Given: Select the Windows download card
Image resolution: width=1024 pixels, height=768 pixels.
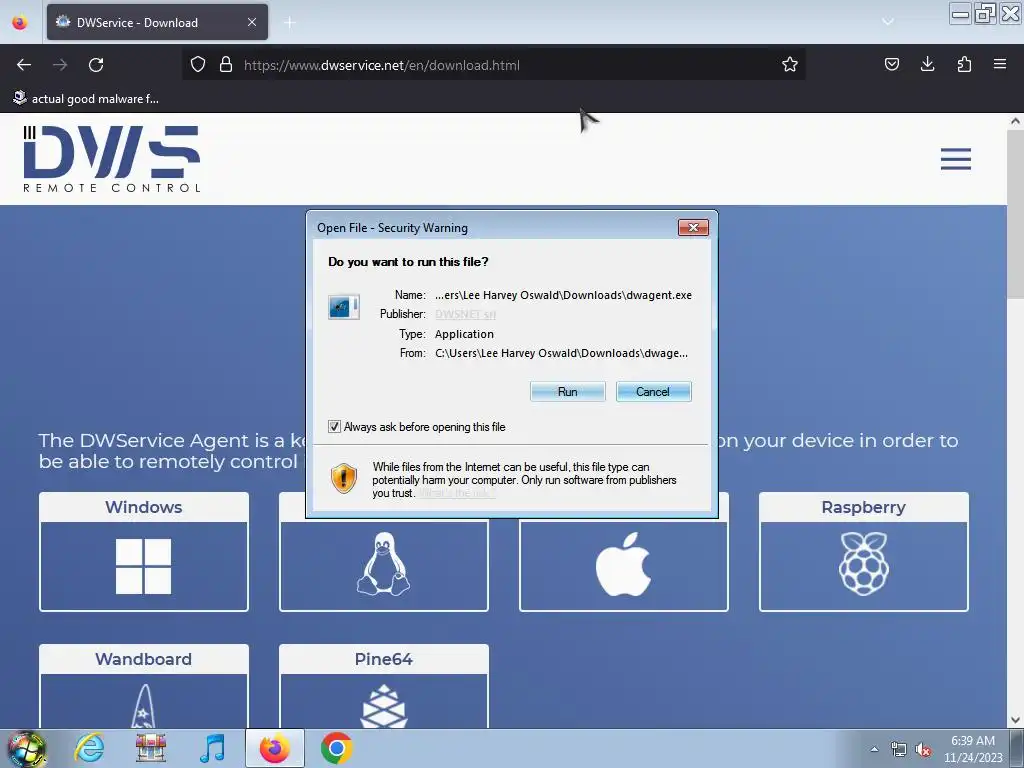Looking at the screenshot, I should (x=144, y=552).
